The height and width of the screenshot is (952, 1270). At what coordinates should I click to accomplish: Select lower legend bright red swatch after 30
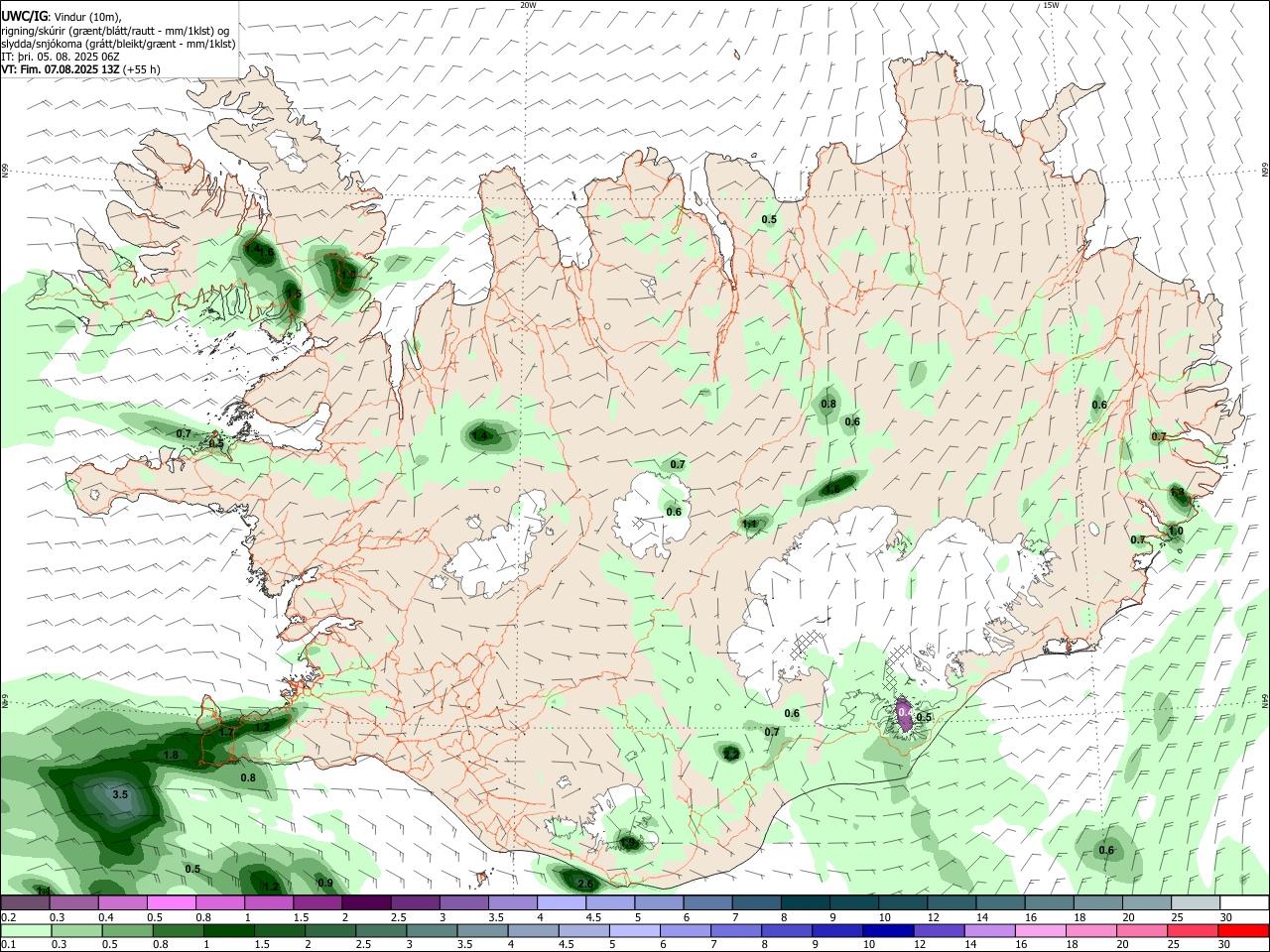tap(1242, 930)
